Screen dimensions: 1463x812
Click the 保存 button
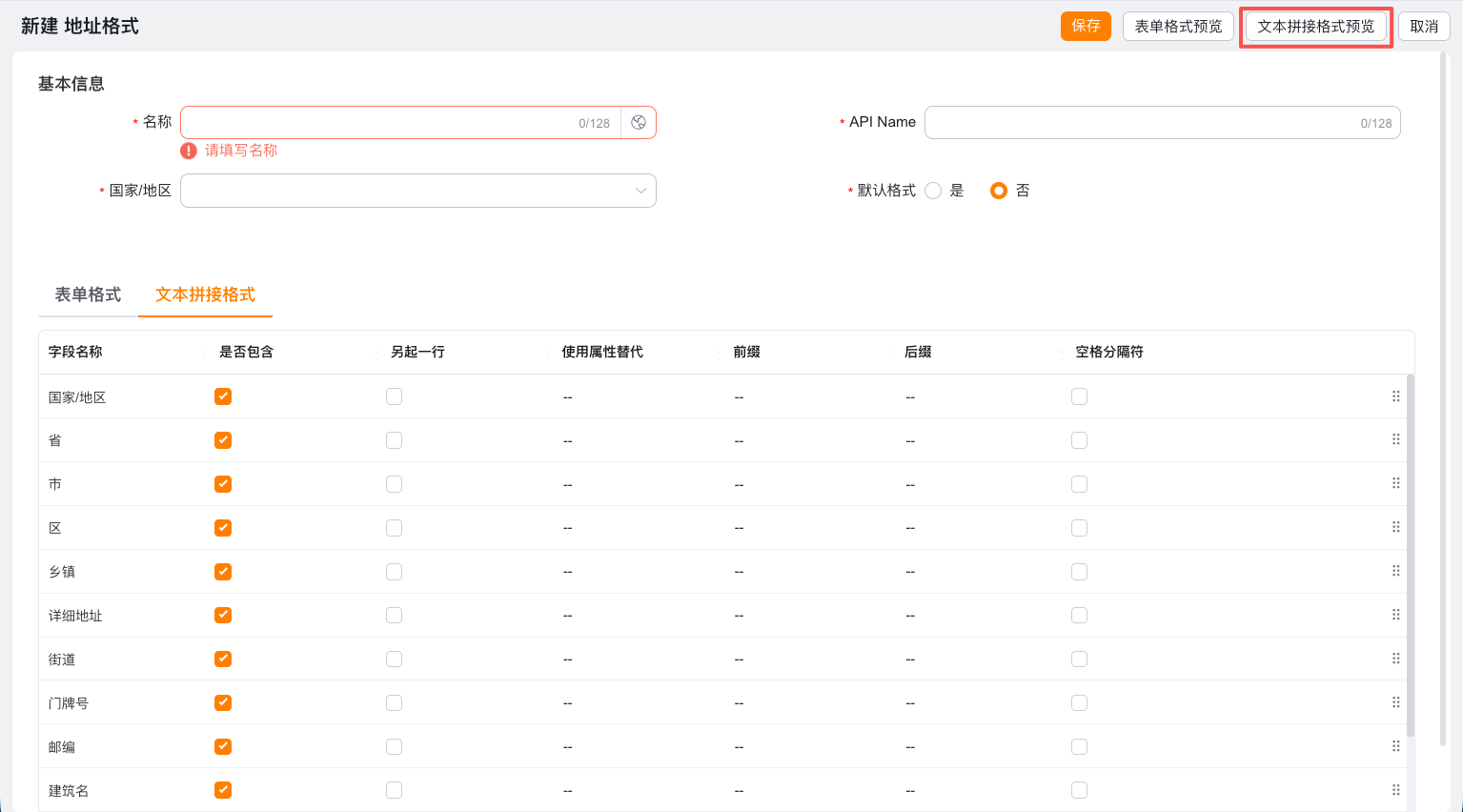pyautogui.click(x=1086, y=26)
